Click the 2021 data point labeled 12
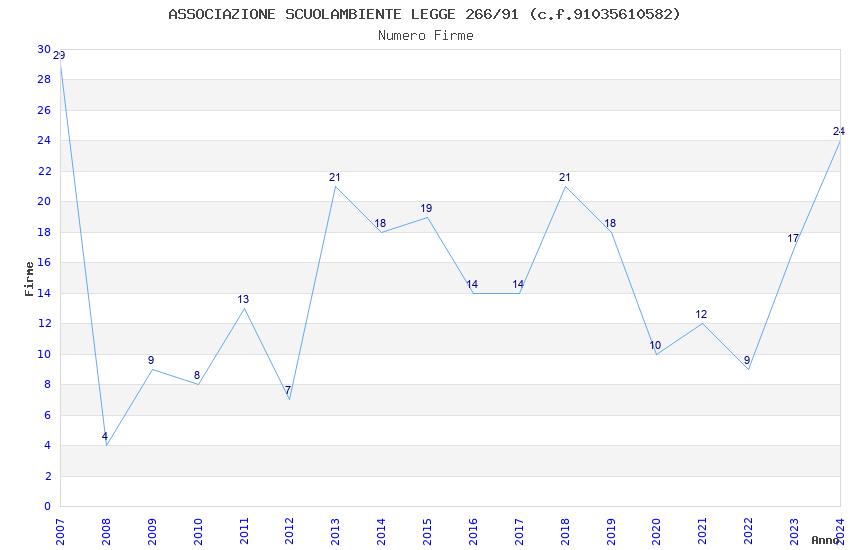Viewport: 850px width, 550px height. pos(703,323)
